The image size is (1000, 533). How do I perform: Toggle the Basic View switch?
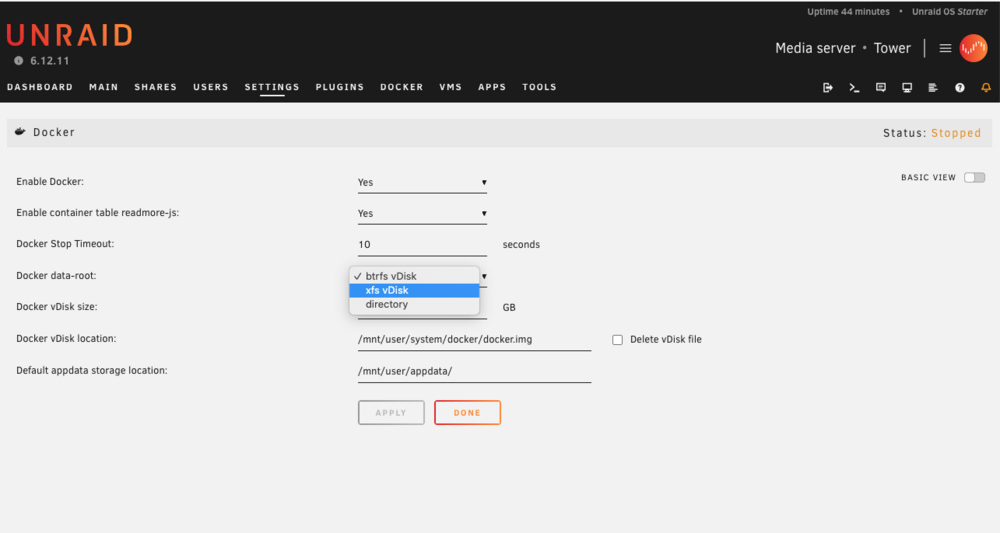pos(974,177)
